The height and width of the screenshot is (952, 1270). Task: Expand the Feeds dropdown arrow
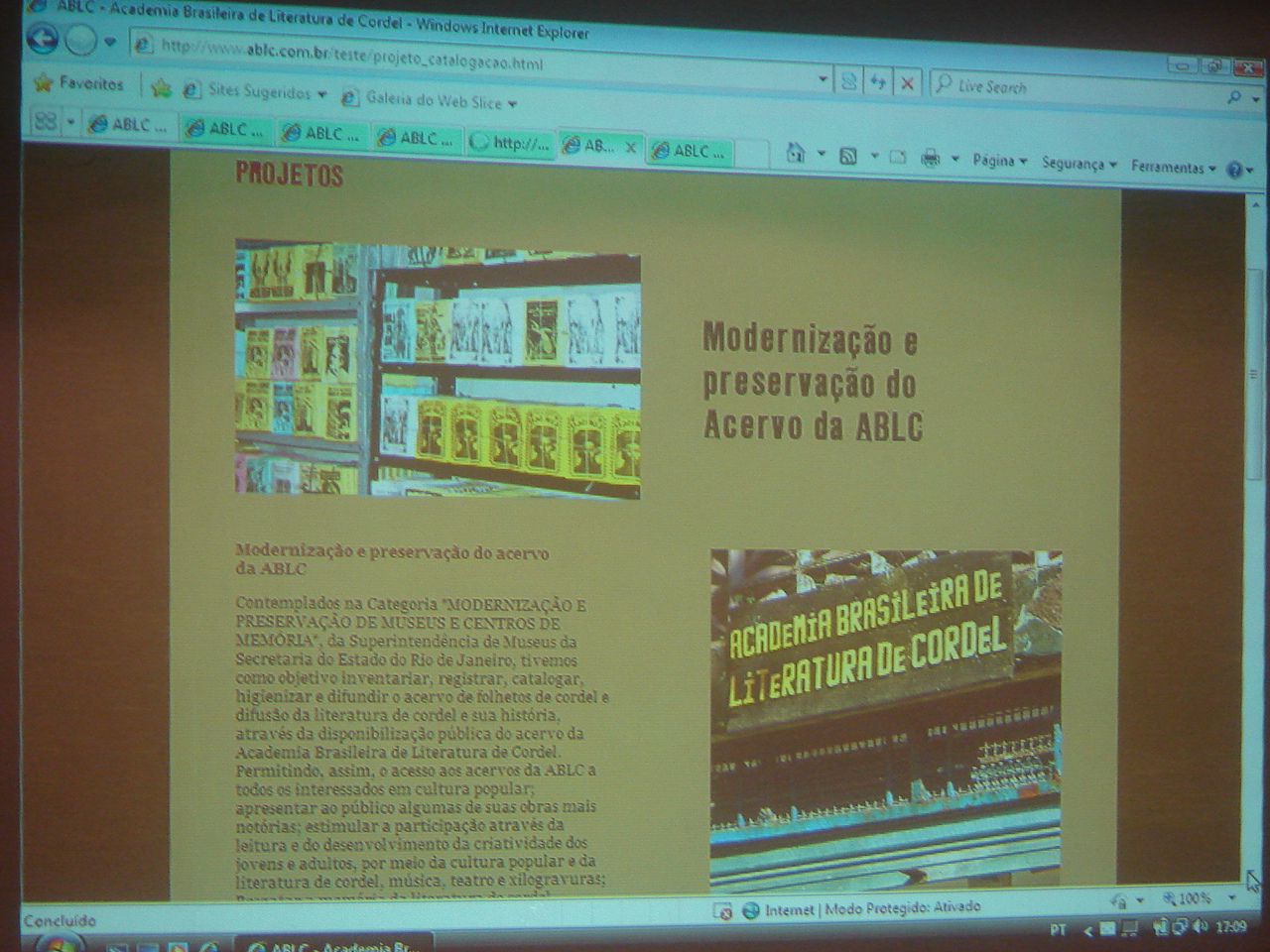tap(874, 156)
